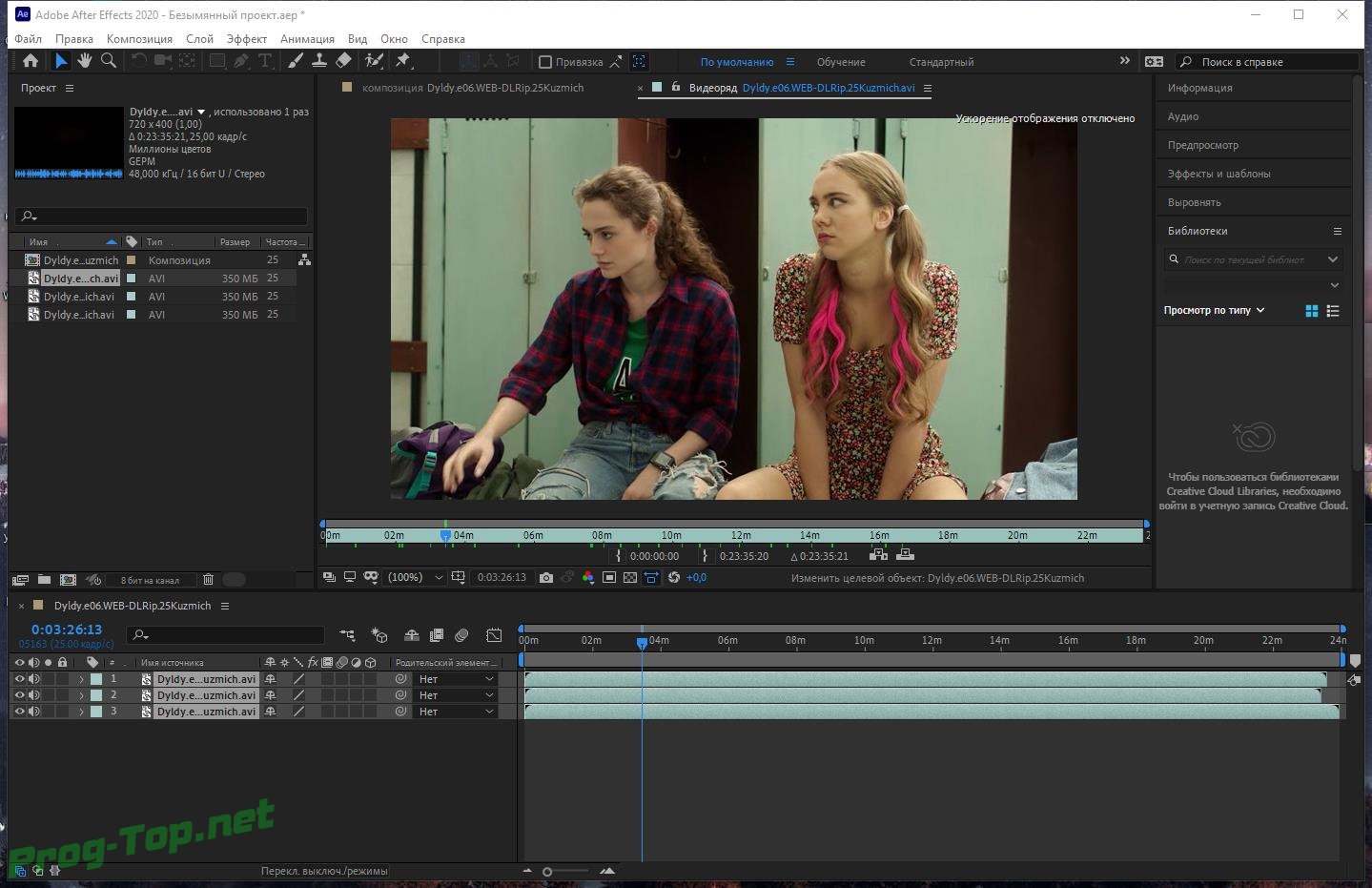Toggle the transparency grid icon
This screenshot has width=1372, height=888.
pos(630,577)
